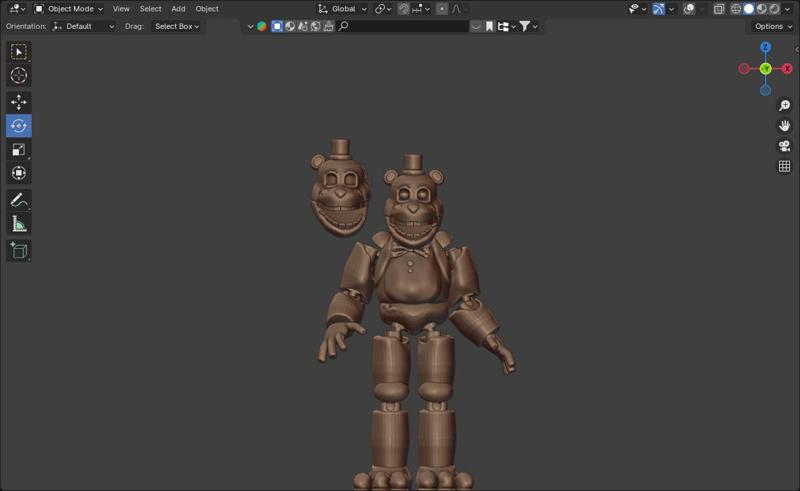Screen dimensions: 800x491
Task: Click the pan hand viewport icon
Action: coord(784,126)
